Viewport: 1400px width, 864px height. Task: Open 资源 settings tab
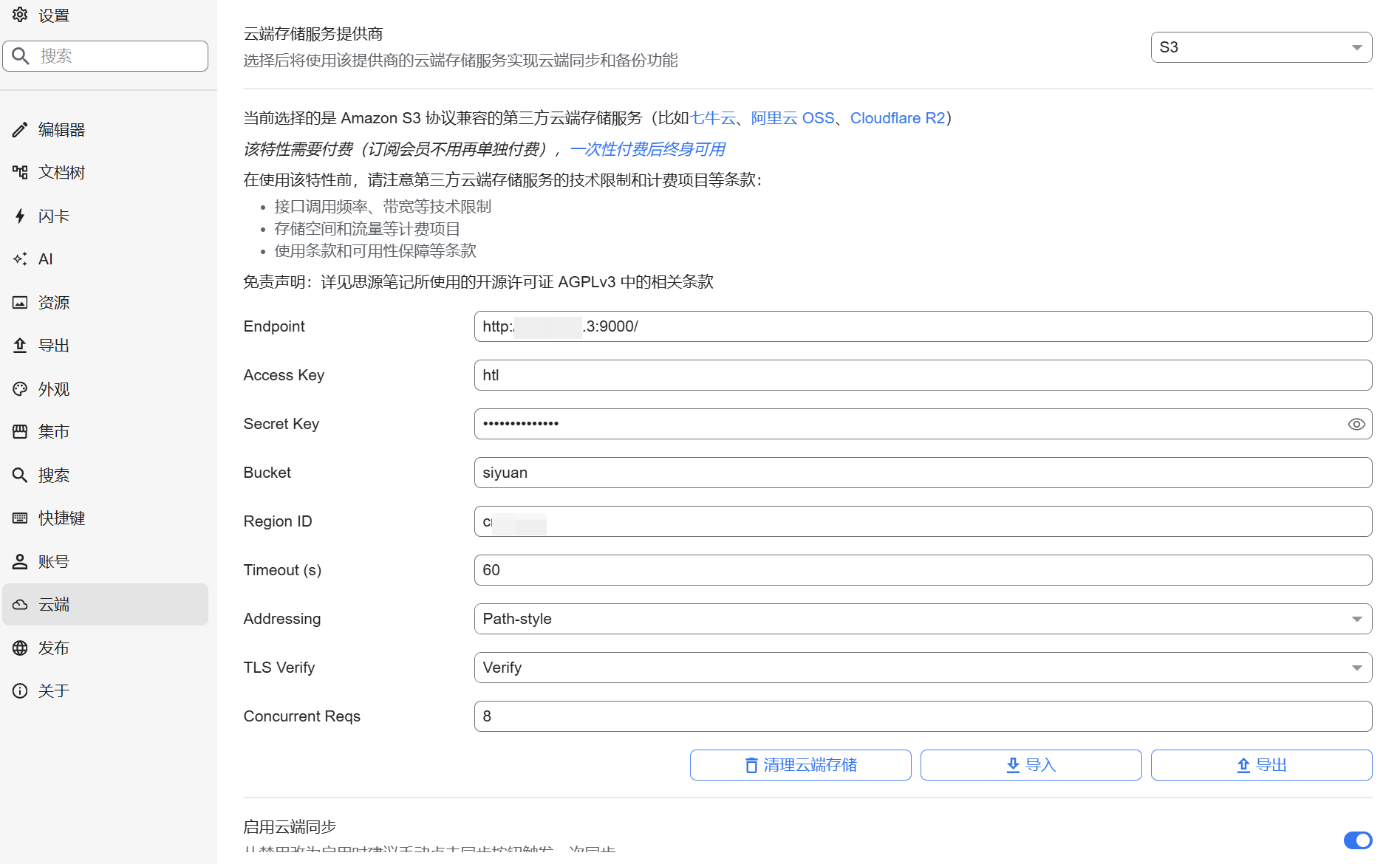point(106,302)
